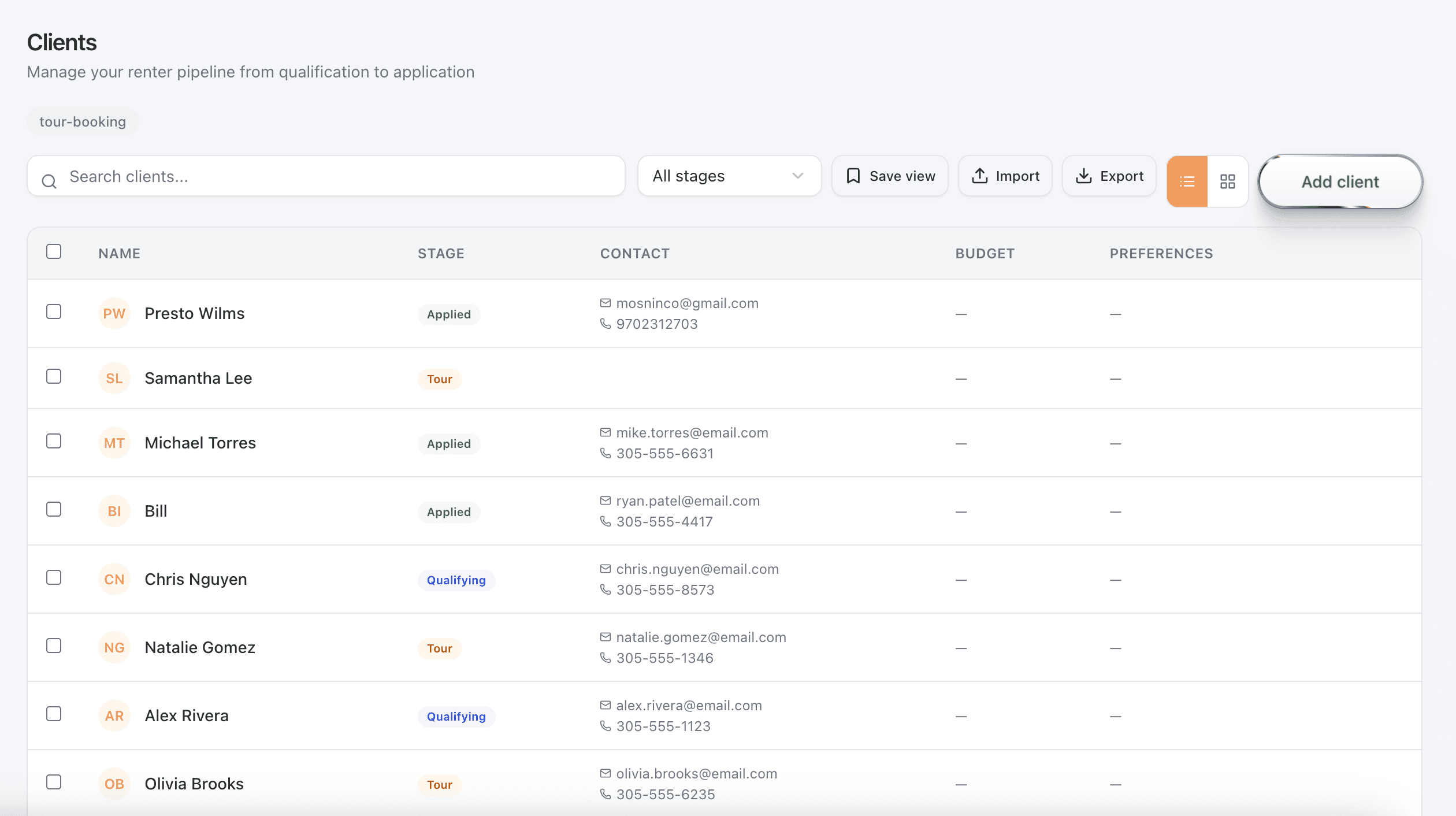Open the All stages dropdown
This screenshot has height=816, width=1456.
729,176
